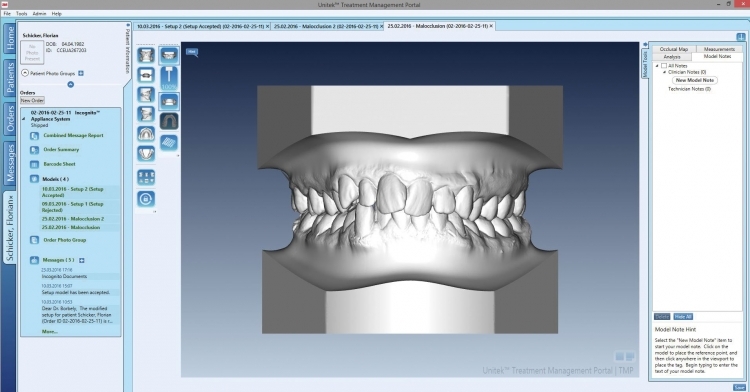Viewport: 750px width, 392px height.
Task: Click the New Order button
Action: 33,100
